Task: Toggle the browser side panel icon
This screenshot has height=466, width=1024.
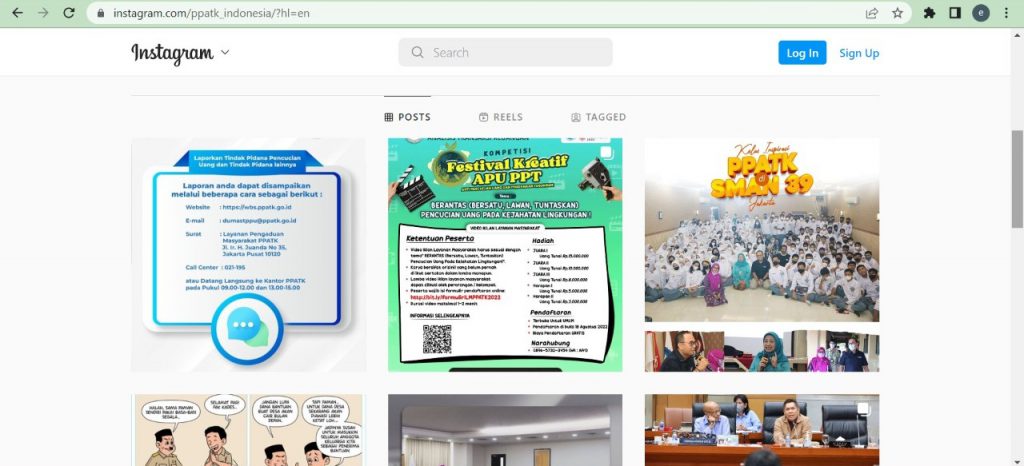Action: pos(955,13)
